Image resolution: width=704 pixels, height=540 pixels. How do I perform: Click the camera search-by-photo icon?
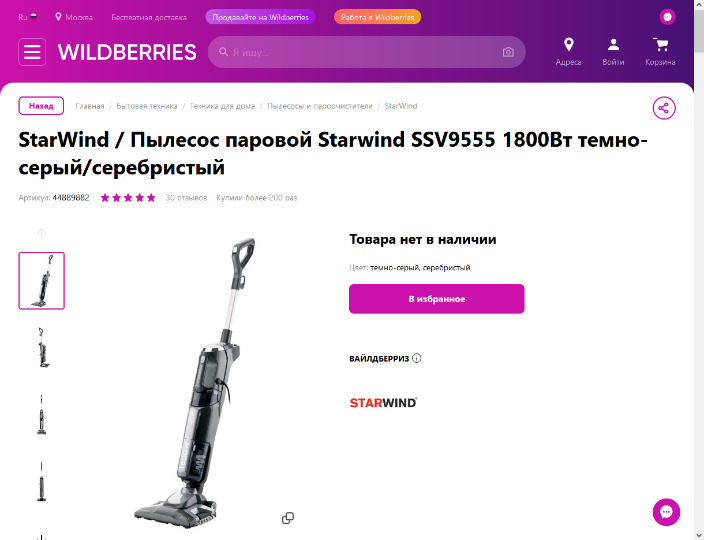pyautogui.click(x=508, y=52)
